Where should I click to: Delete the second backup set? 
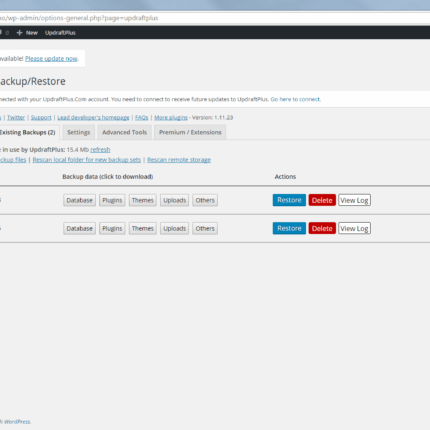[x=322, y=228]
